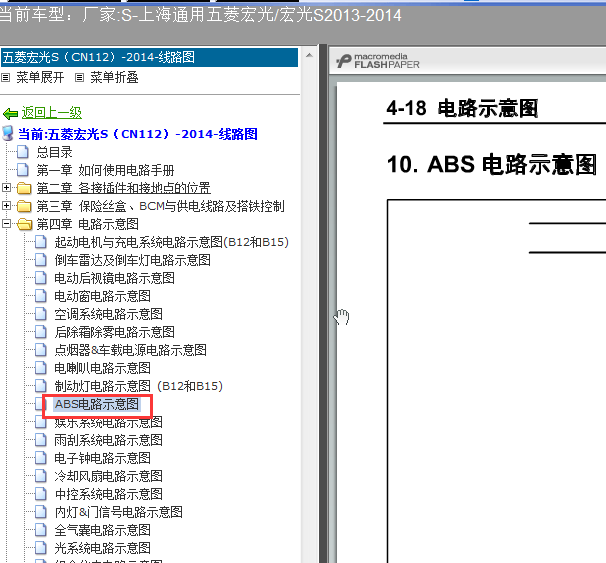Click page icon beside 冷却风扇电路示意图
The width and height of the screenshot is (606, 563).
(x=41, y=476)
